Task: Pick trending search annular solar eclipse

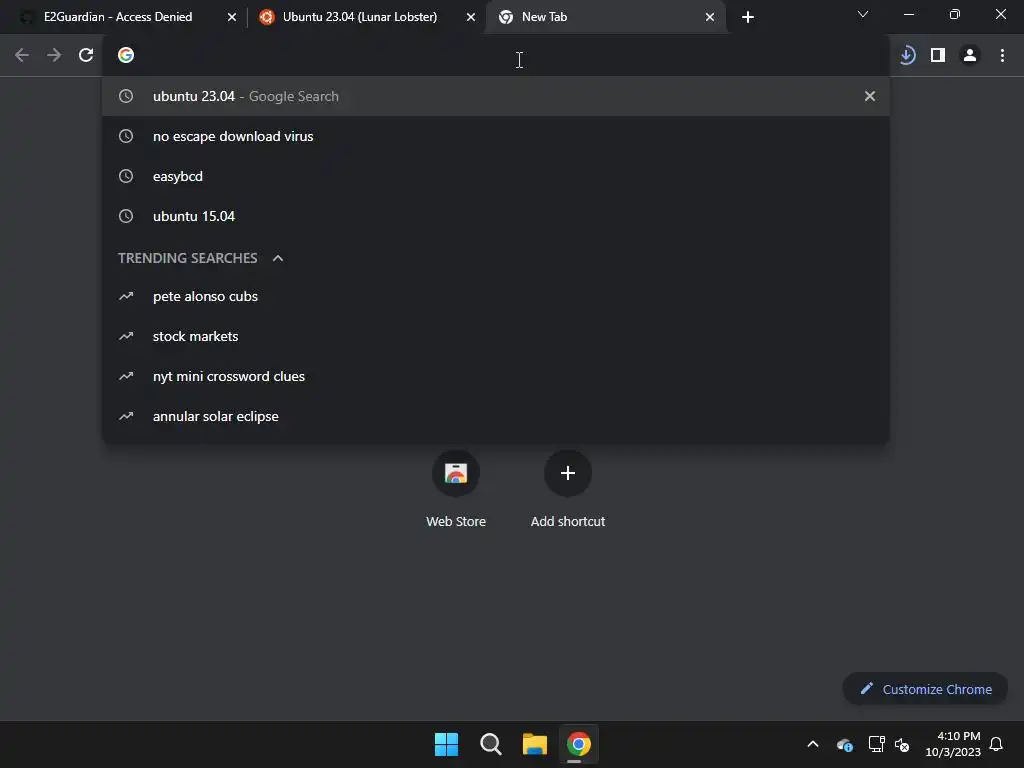Action: coord(496,416)
